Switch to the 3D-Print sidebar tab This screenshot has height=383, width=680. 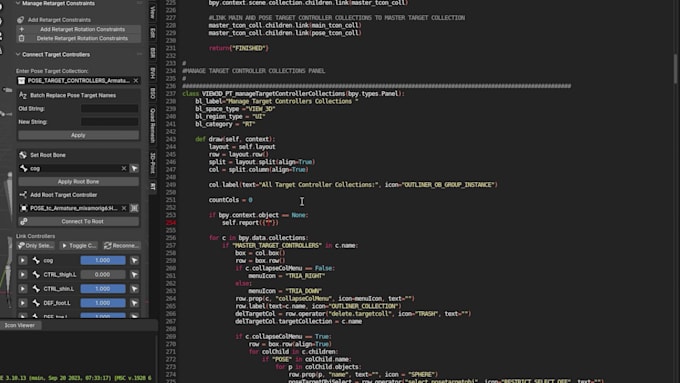[153, 163]
